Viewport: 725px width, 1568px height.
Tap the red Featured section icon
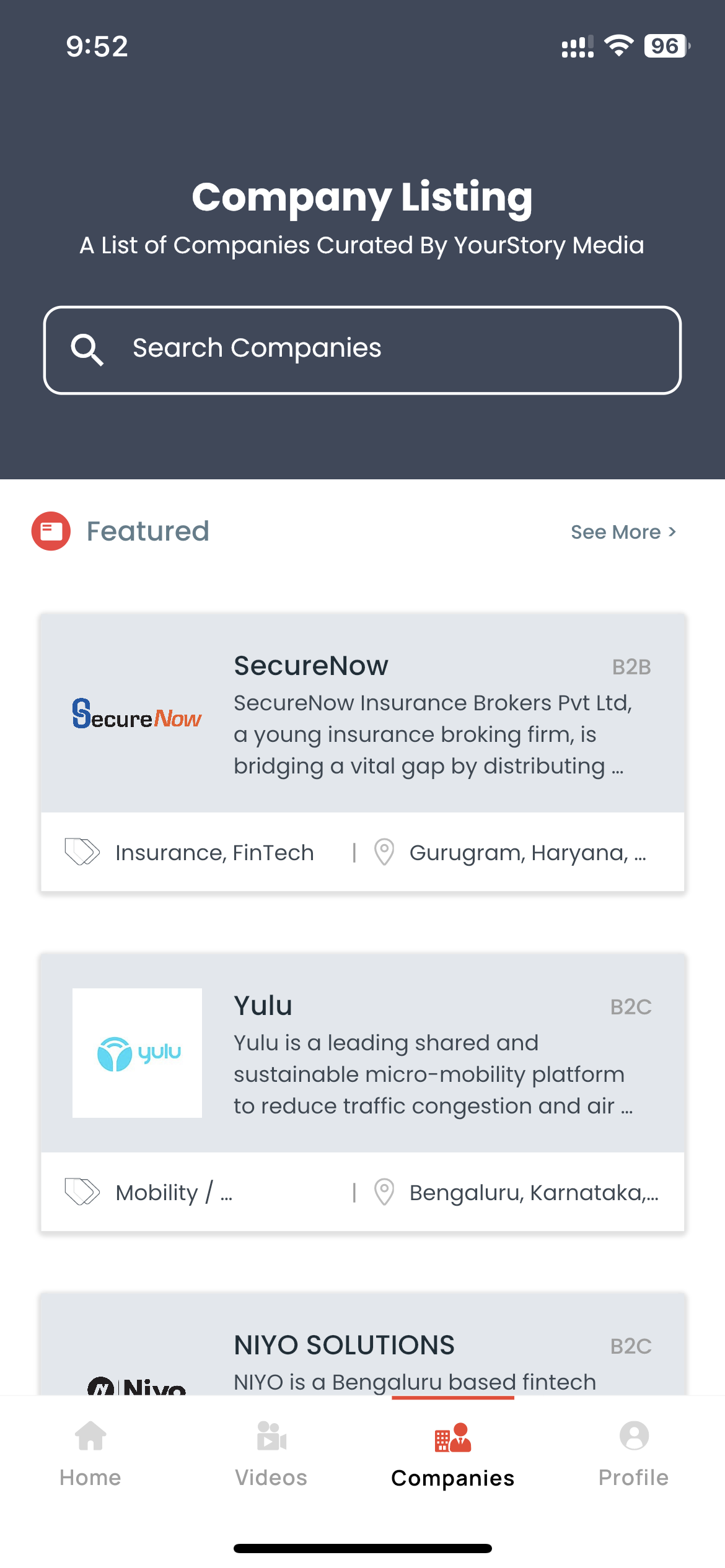click(51, 531)
